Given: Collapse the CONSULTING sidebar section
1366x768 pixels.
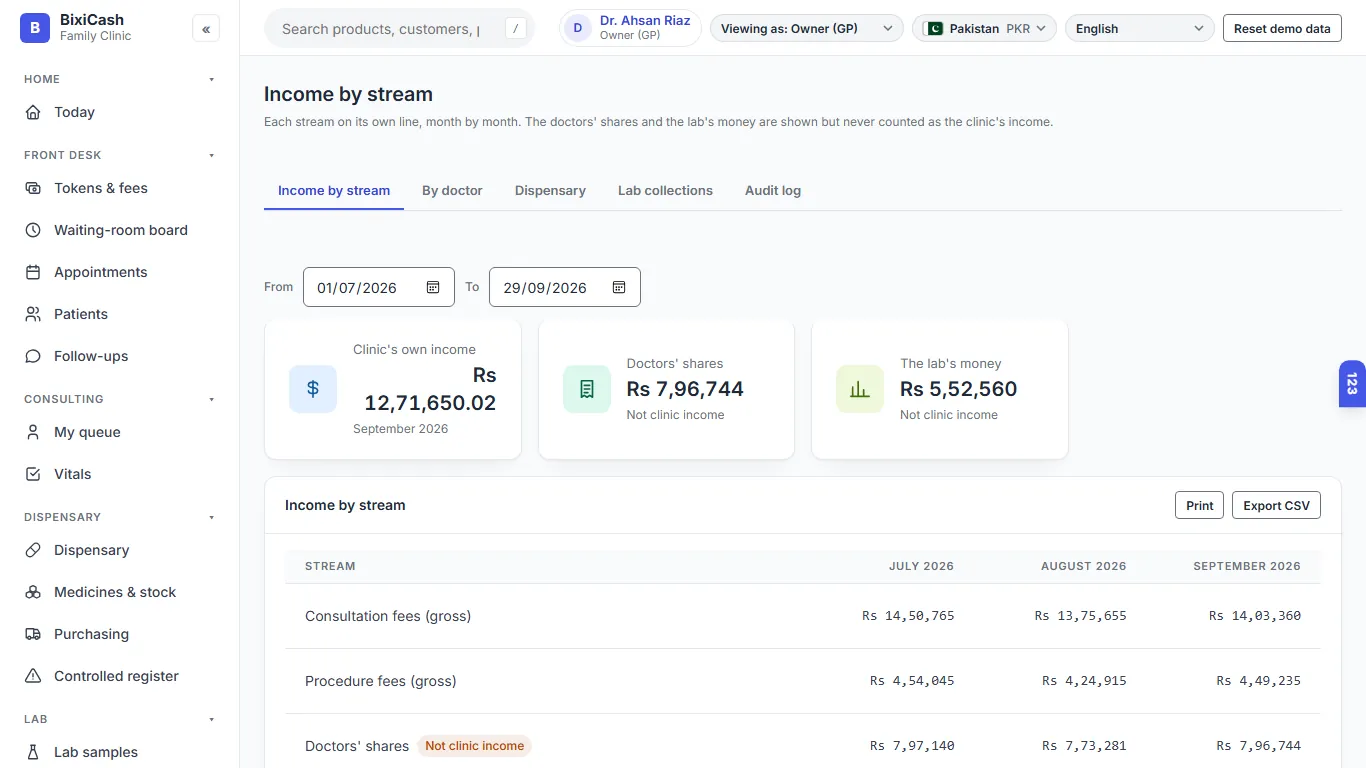Looking at the screenshot, I should click(x=211, y=399).
